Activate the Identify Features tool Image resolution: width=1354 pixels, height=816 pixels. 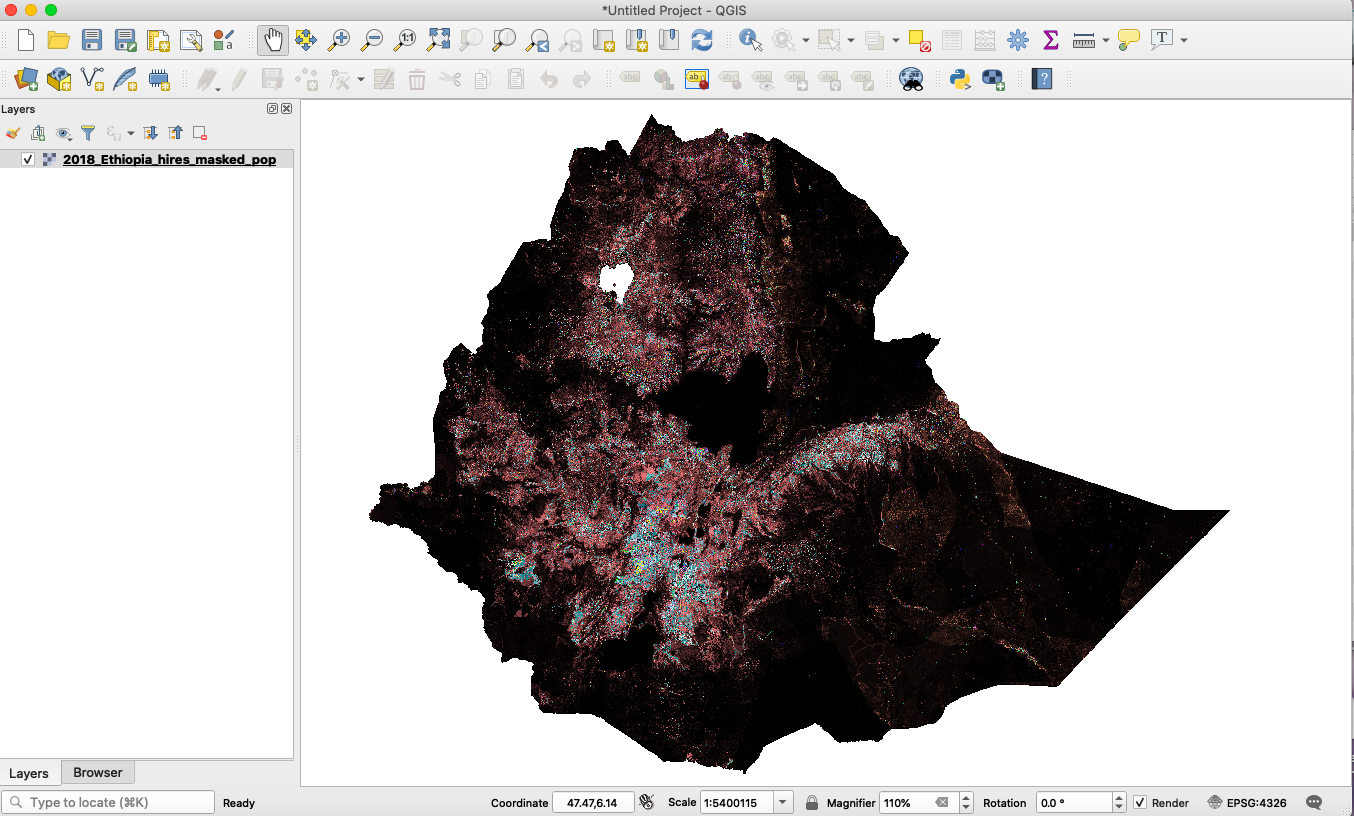(749, 40)
